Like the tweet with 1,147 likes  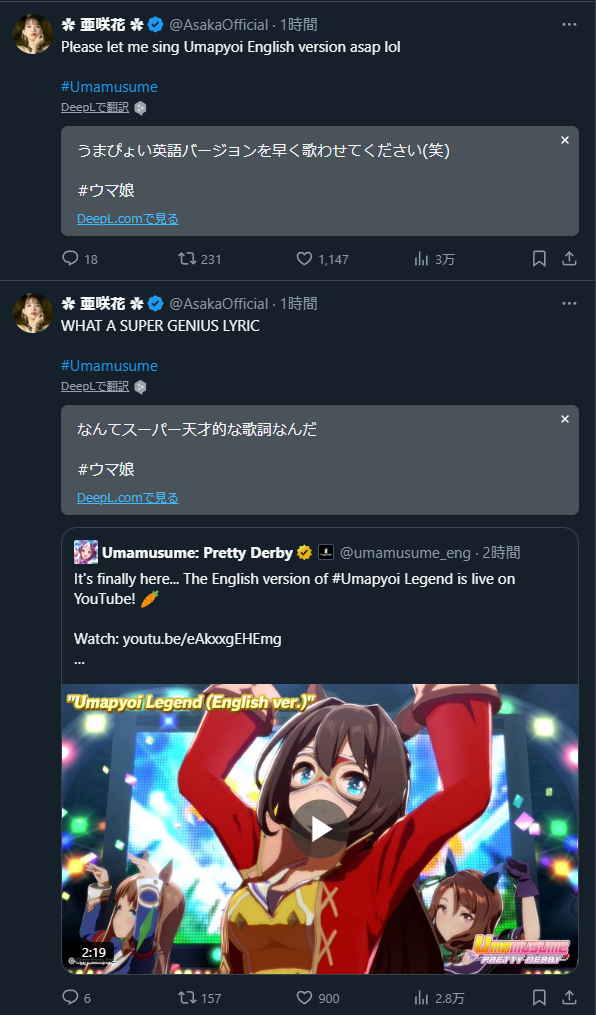[304, 259]
